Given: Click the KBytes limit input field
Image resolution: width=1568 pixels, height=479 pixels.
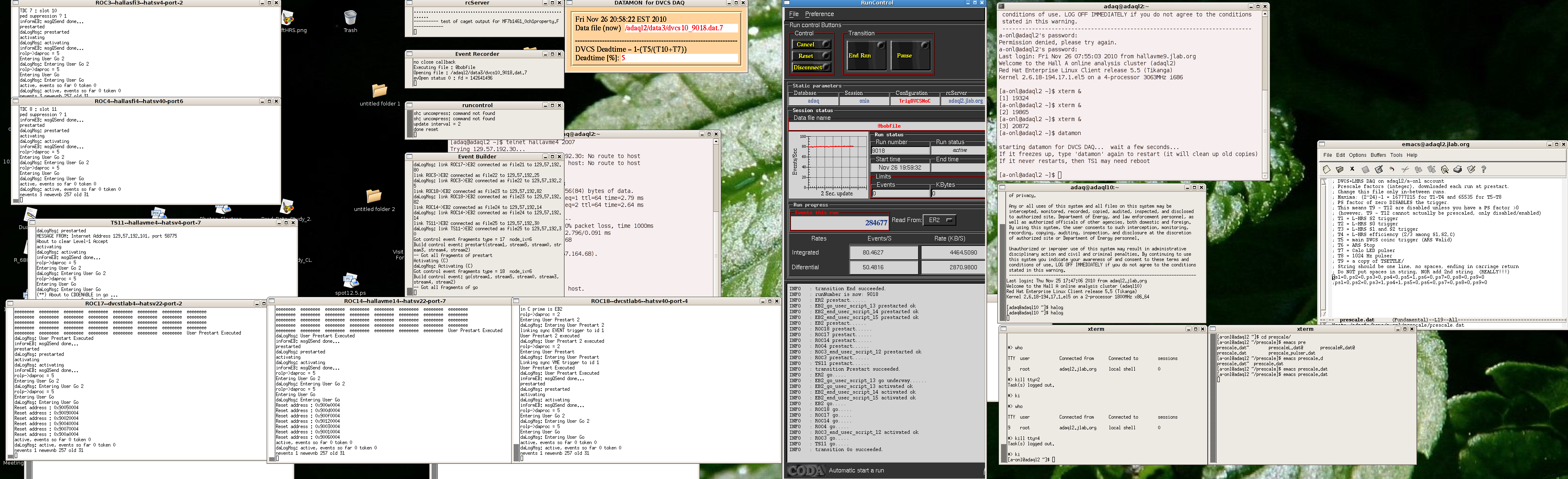Looking at the screenshot, I should click(x=958, y=194).
